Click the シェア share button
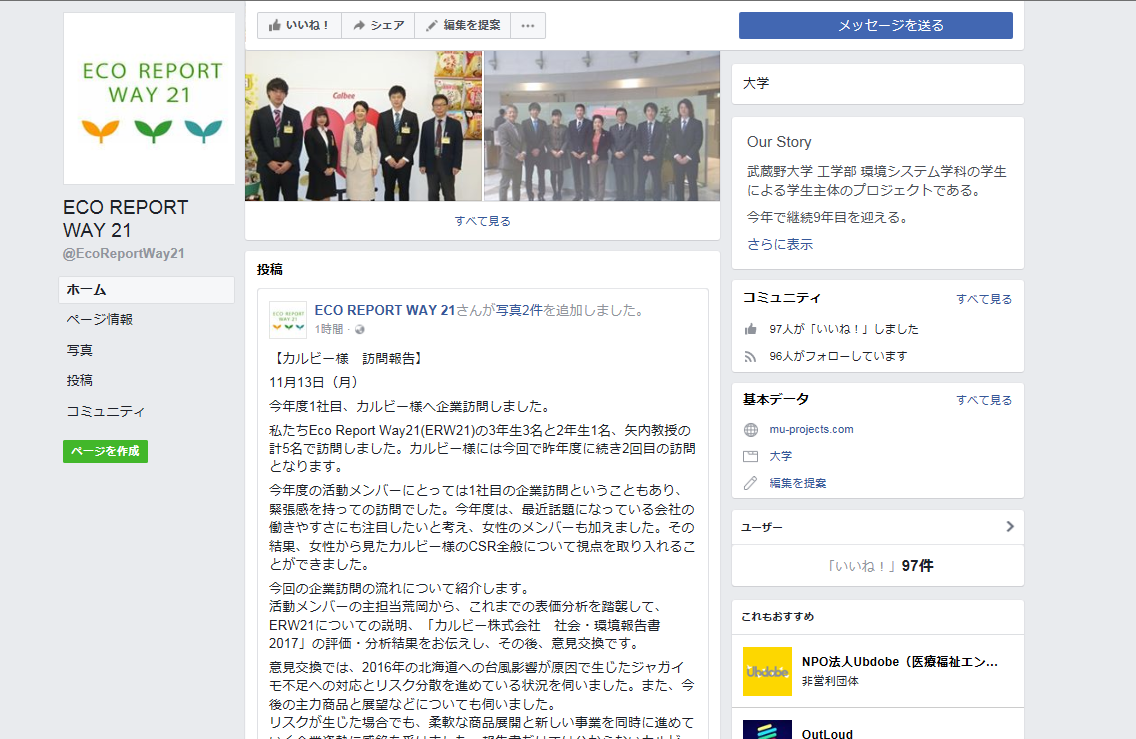Viewport: 1136px width, 739px height. [378, 25]
